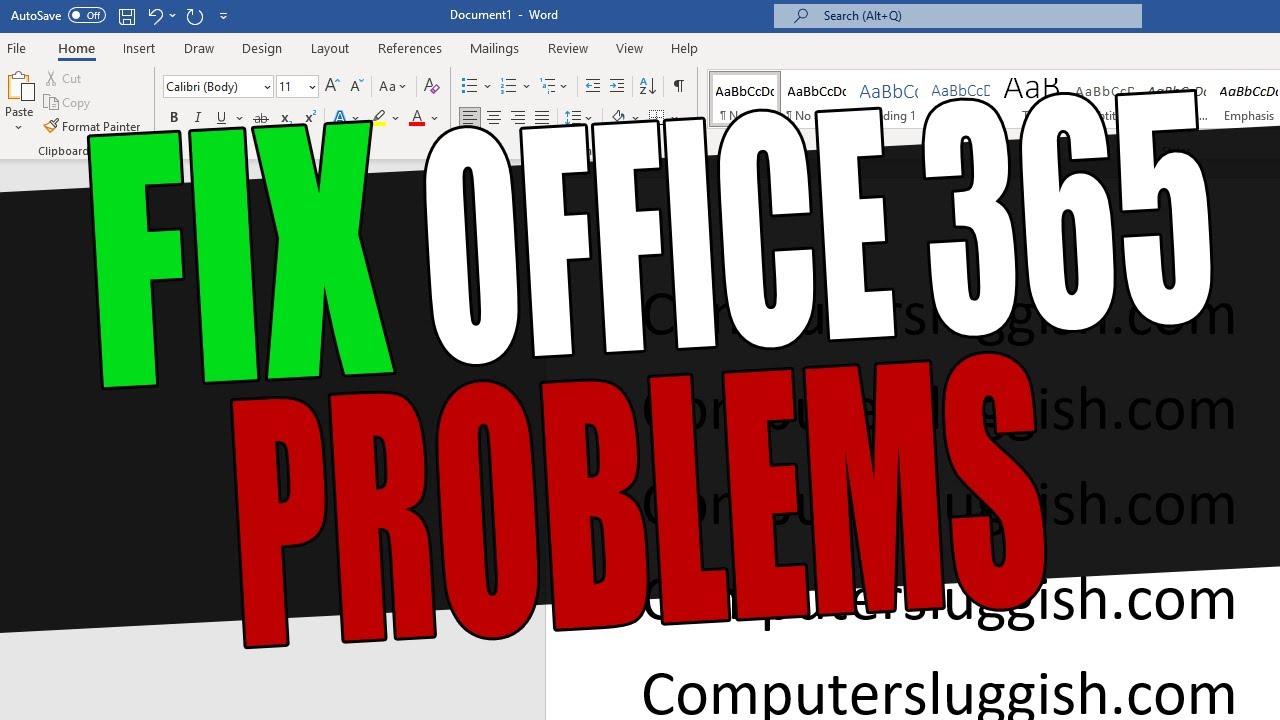Toggle Subscript formatting

click(286, 118)
